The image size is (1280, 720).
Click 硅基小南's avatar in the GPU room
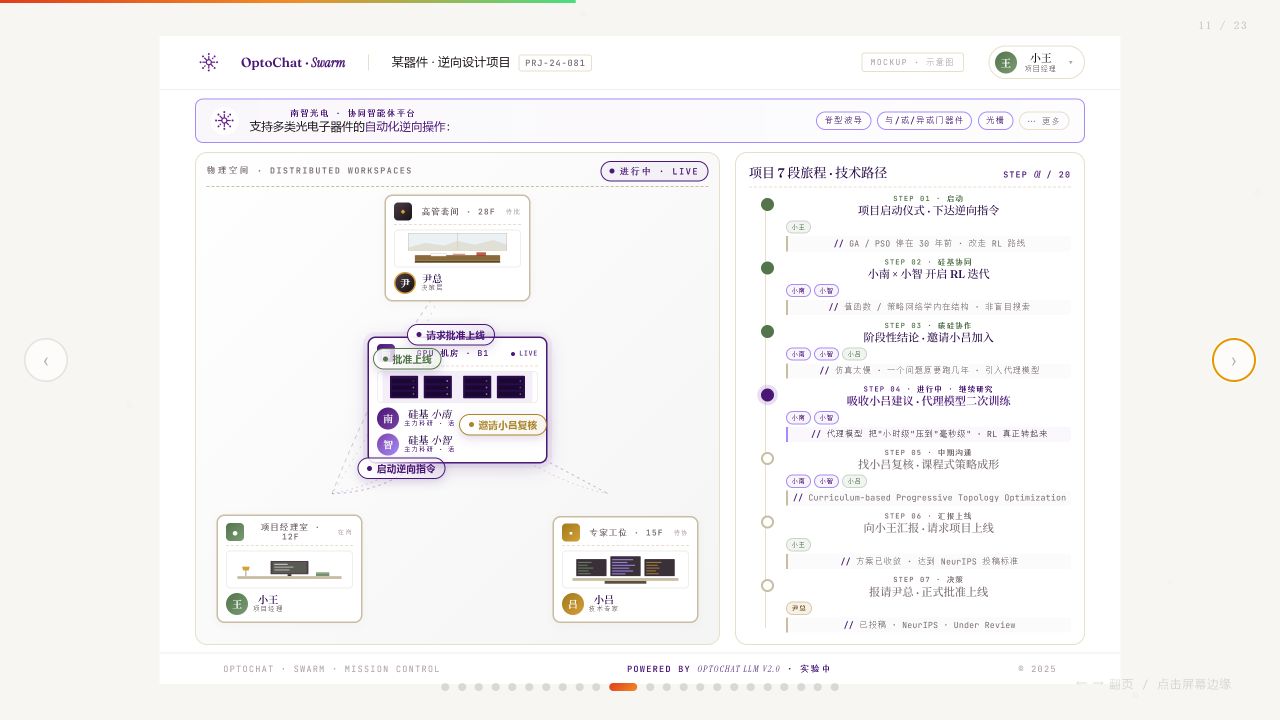pyautogui.click(x=388, y=419)
